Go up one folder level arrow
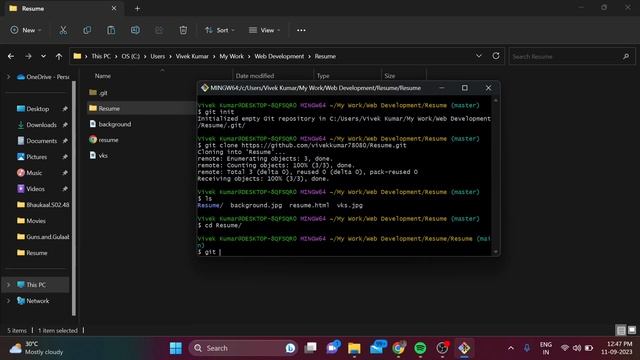 [59, 56]
